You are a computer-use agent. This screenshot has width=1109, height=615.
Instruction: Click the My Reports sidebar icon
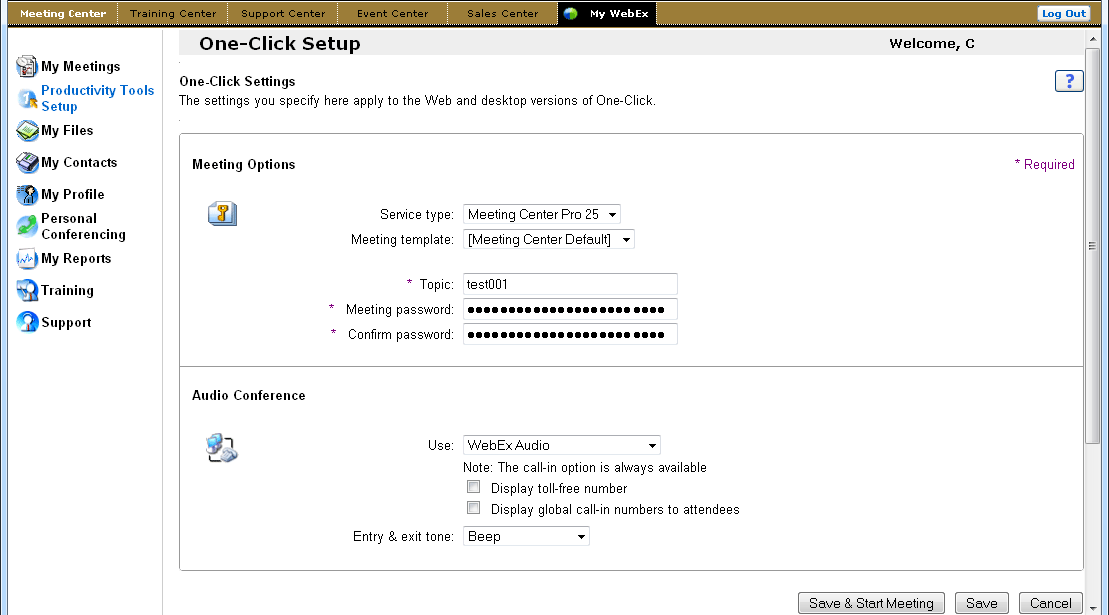tap(27, 259)
